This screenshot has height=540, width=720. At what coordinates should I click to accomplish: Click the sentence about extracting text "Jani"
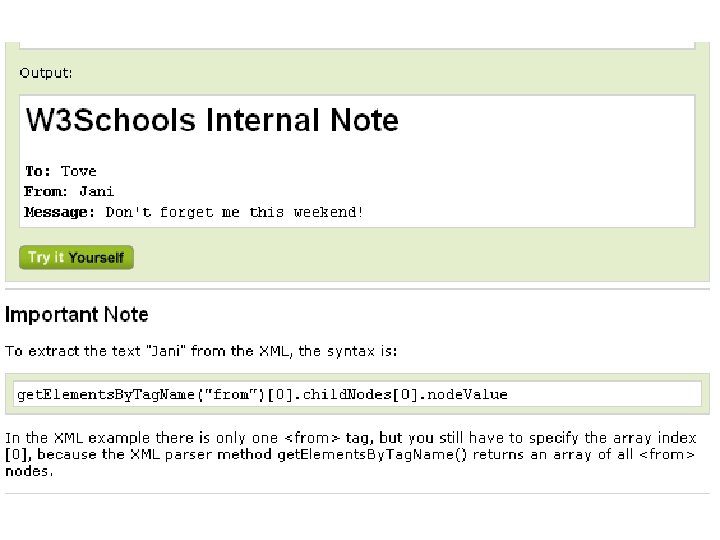point(201,351)
